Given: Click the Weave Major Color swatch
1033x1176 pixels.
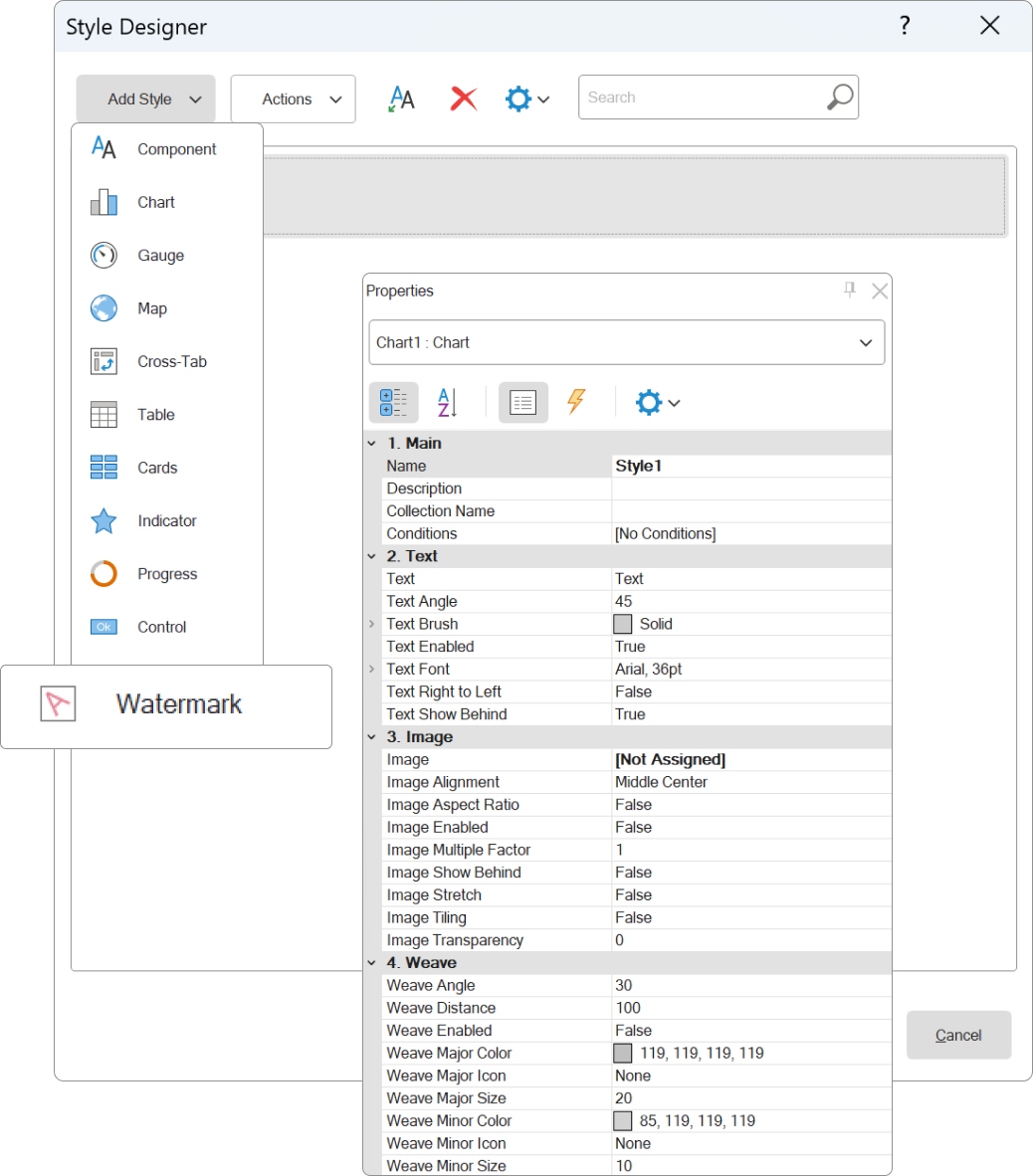Looking at the screenshot, I should point(623,1054).
